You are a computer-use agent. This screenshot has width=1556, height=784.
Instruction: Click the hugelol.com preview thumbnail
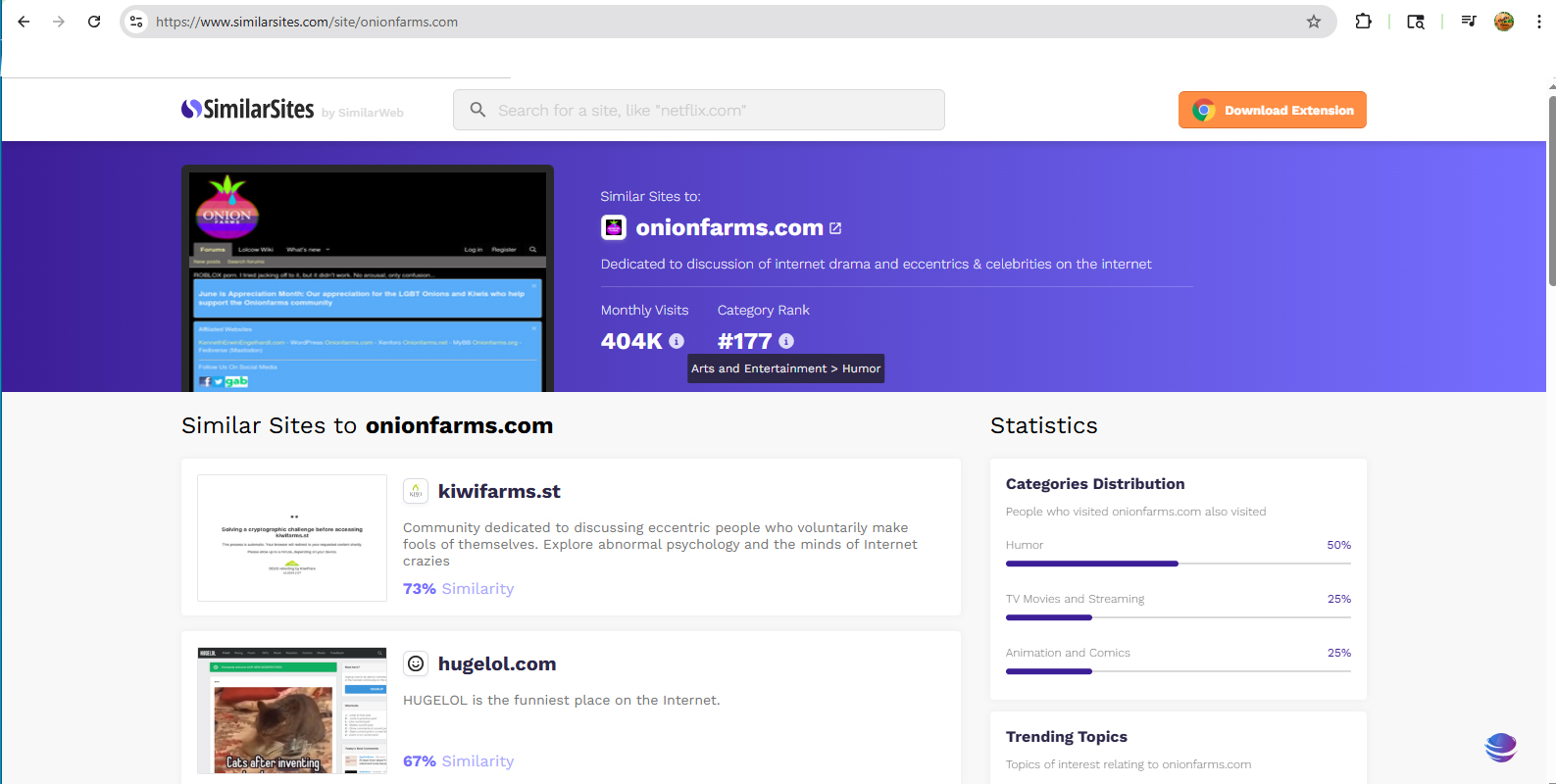(292, 710)
